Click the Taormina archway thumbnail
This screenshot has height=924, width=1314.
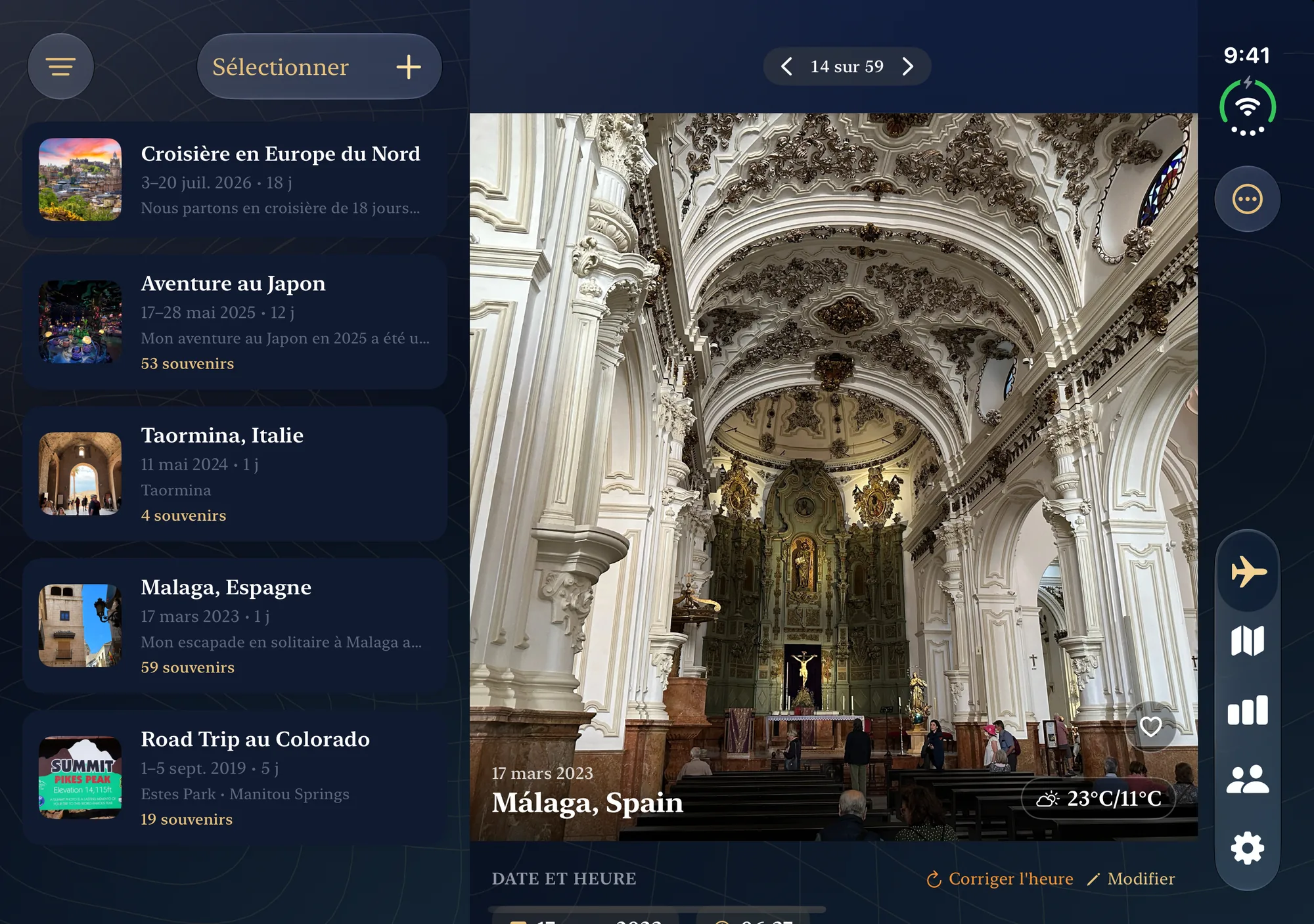[x=80, y=474]
